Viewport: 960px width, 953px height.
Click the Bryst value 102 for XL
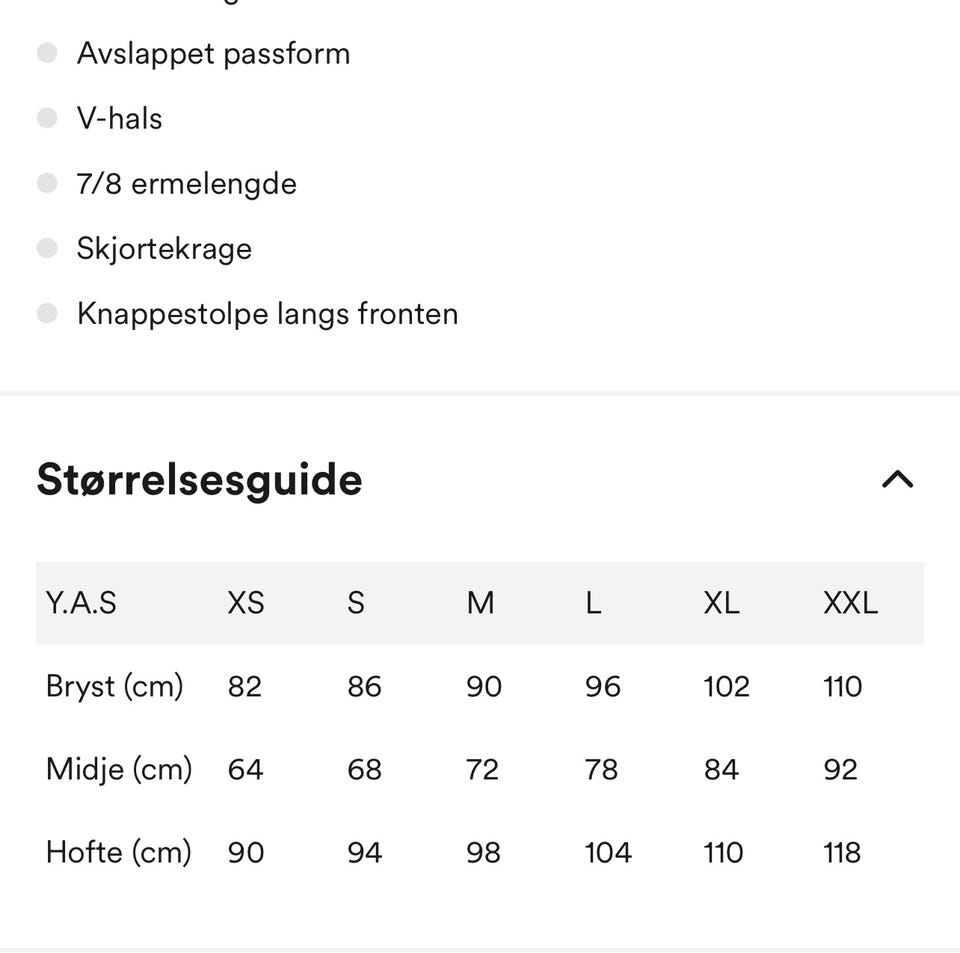[727, 687]
